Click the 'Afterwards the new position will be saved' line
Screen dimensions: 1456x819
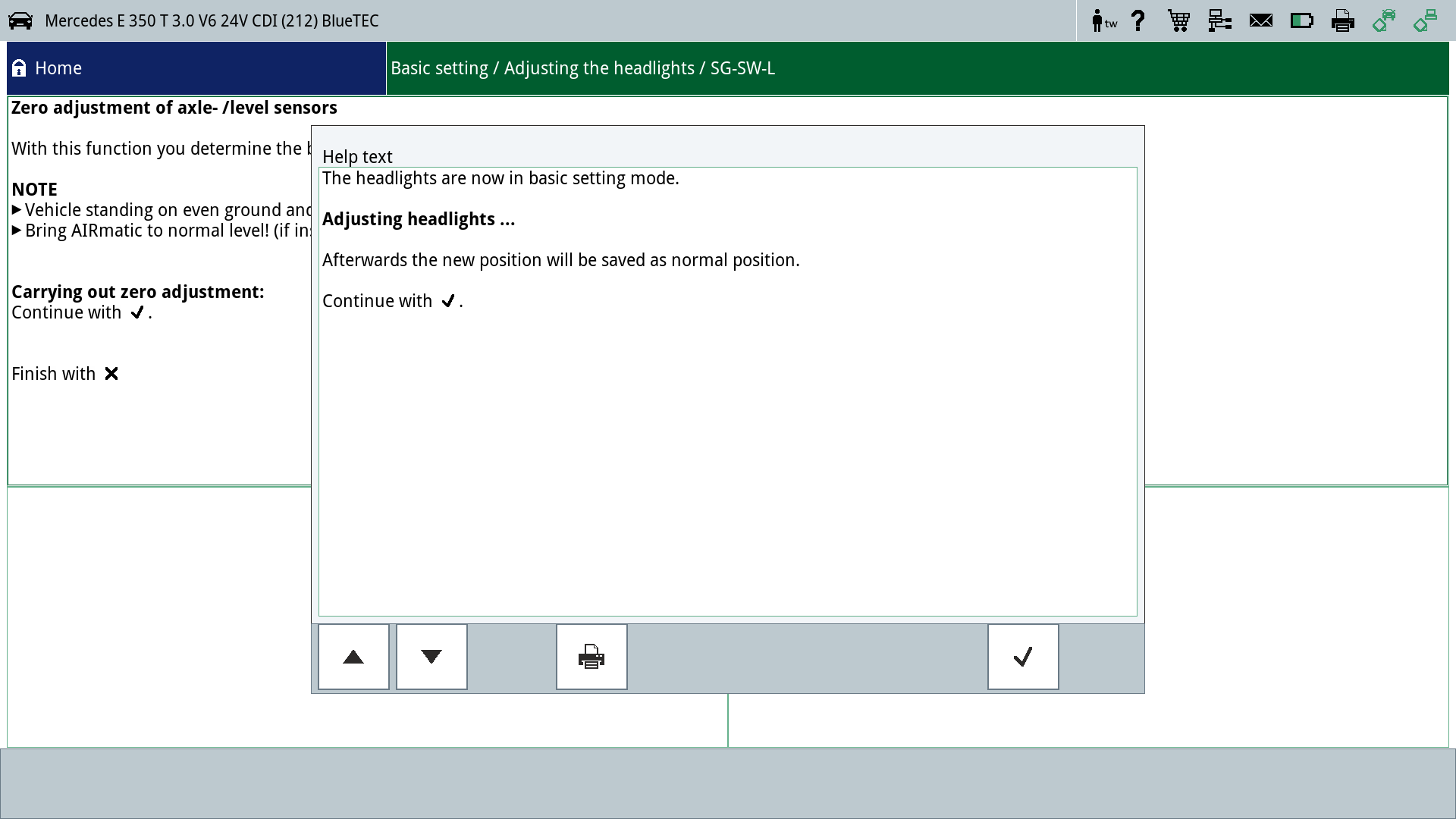coord(561,260)
